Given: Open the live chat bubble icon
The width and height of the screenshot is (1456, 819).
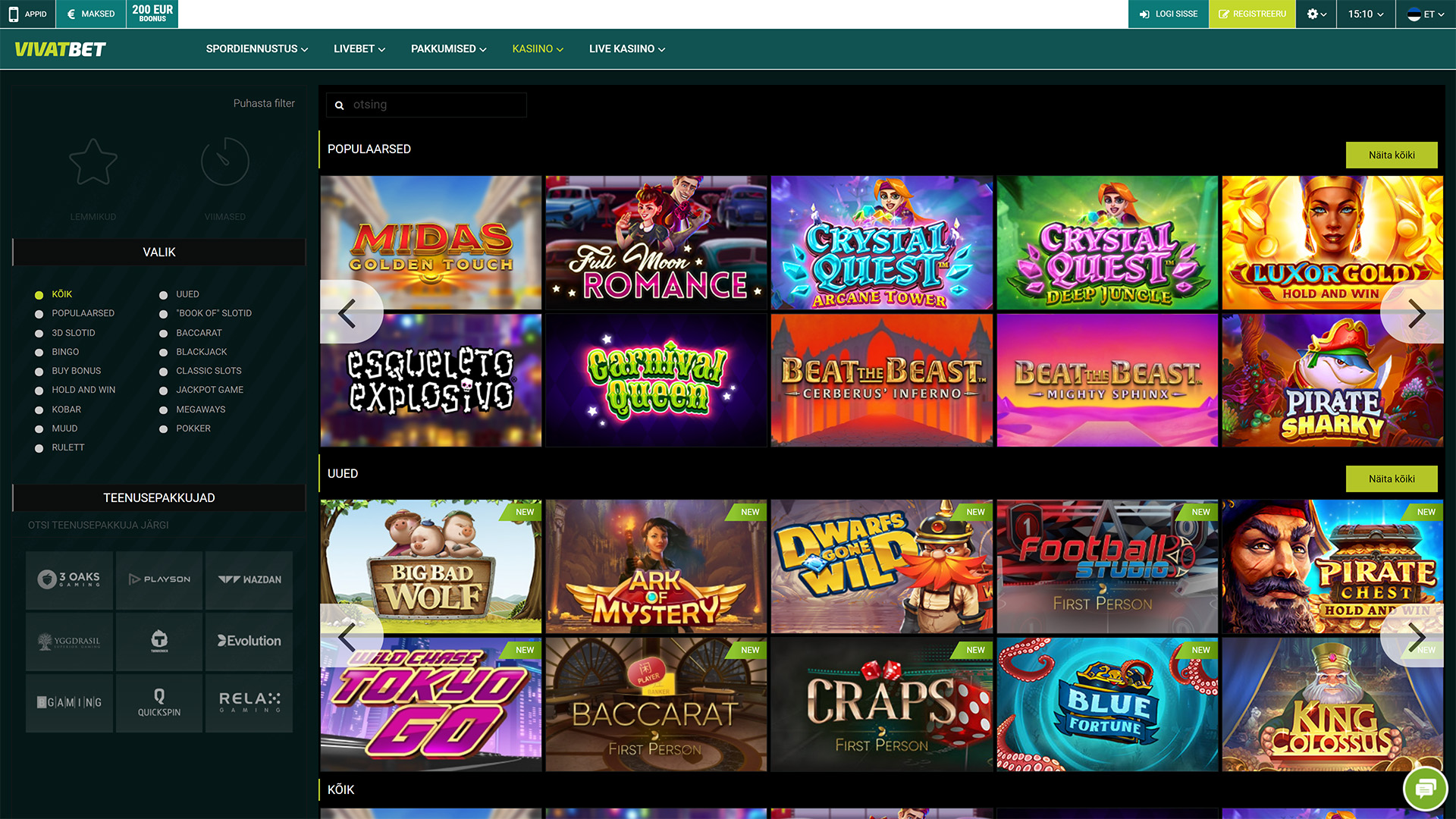Looking at the screenshot, I should [x=1425, y=789].
